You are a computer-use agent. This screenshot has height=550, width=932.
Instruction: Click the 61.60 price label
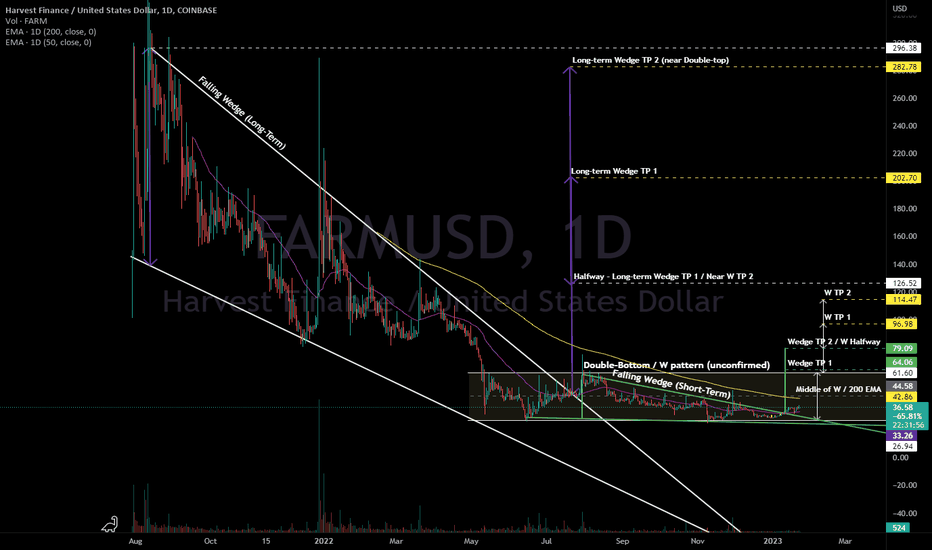pos(903,373)
